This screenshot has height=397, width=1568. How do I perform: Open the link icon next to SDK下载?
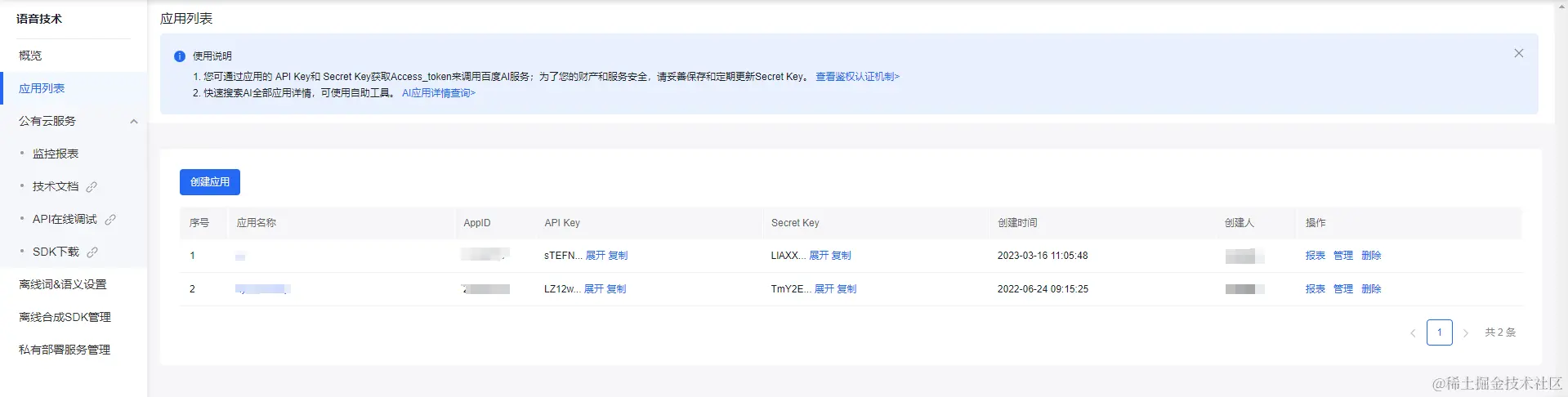(x=92, y=252)
